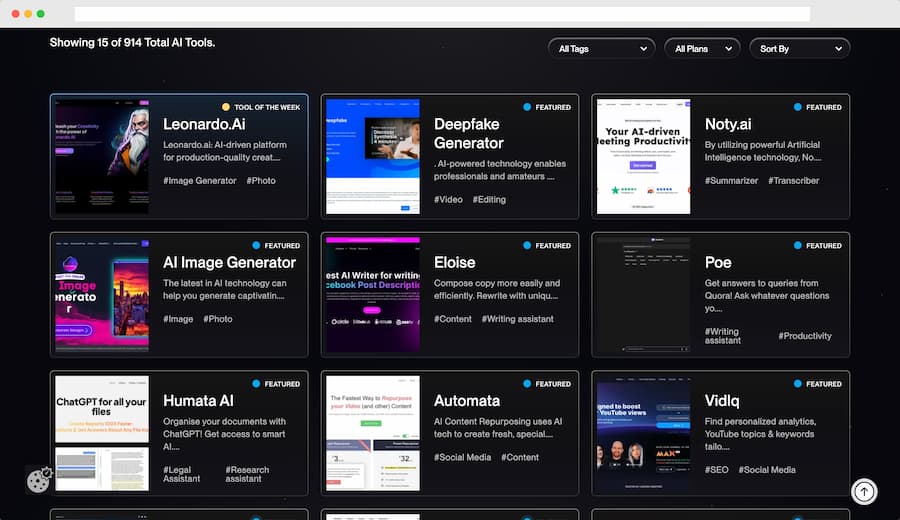This screenshot has height=520, width=900.
Task: Click the Featured badge on Humata AI
Action: [276, 384]
